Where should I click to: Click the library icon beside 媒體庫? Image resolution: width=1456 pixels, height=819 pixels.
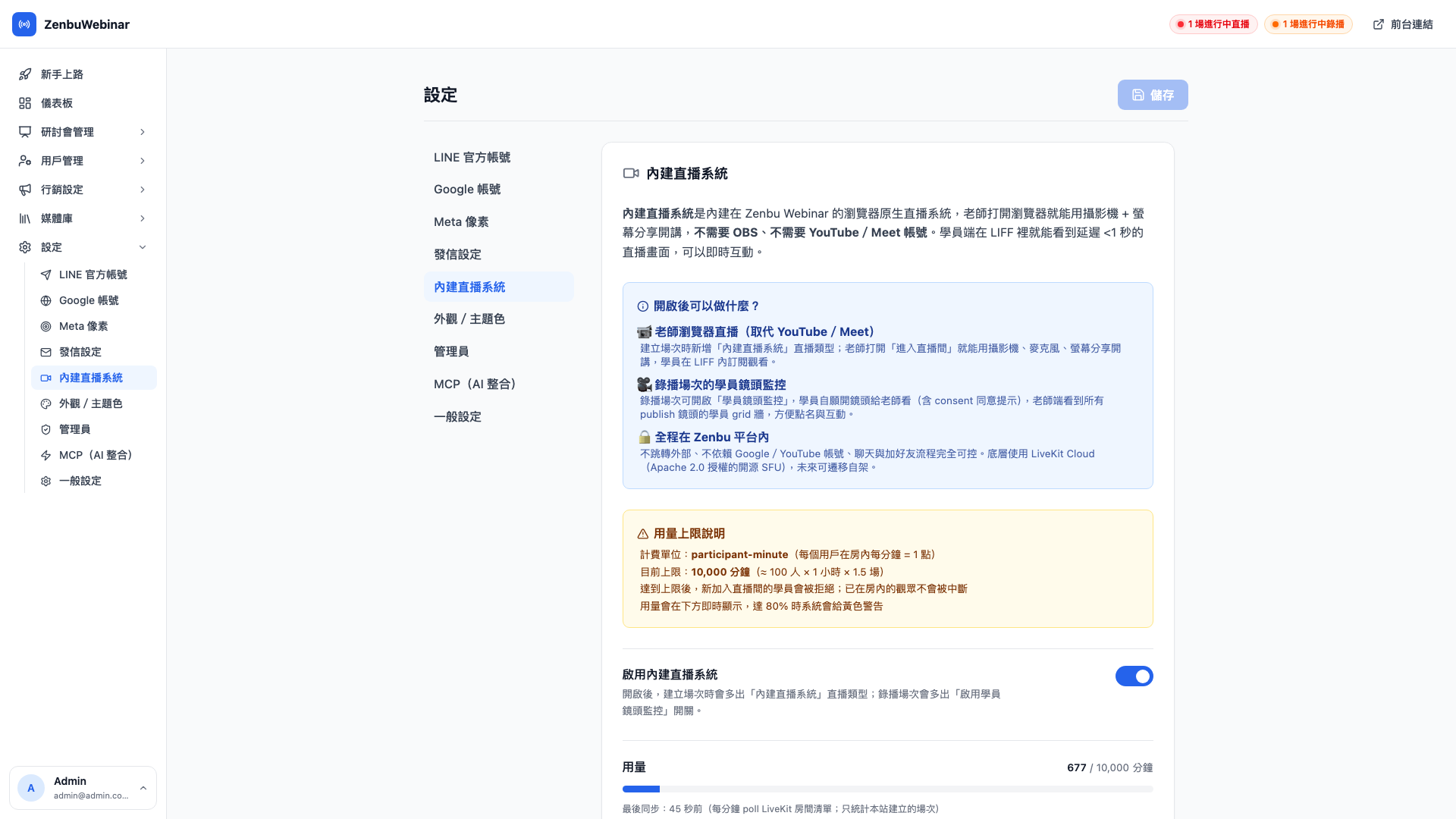coord(25,218)
